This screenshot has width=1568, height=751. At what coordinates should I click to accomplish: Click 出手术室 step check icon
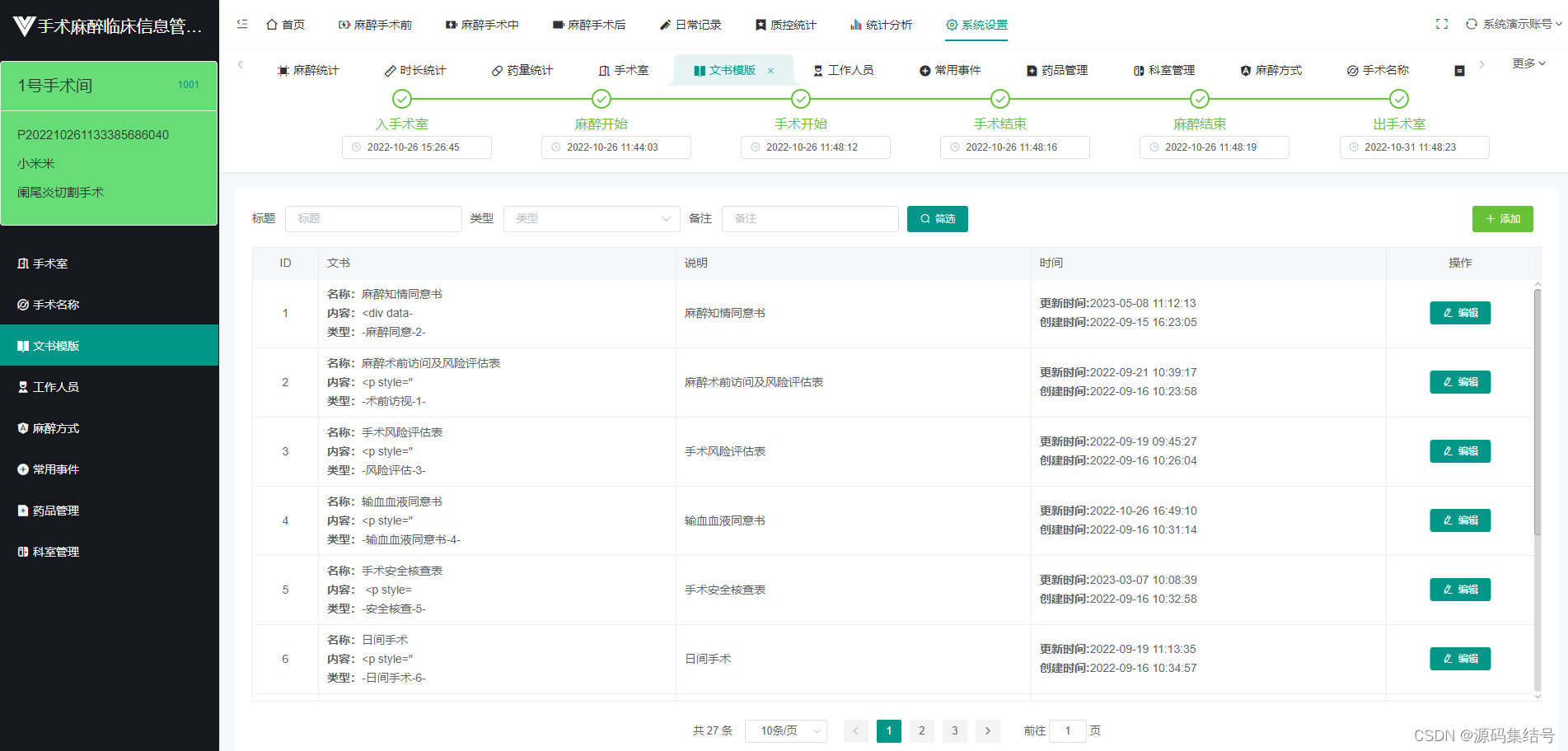pos(1399,99)
